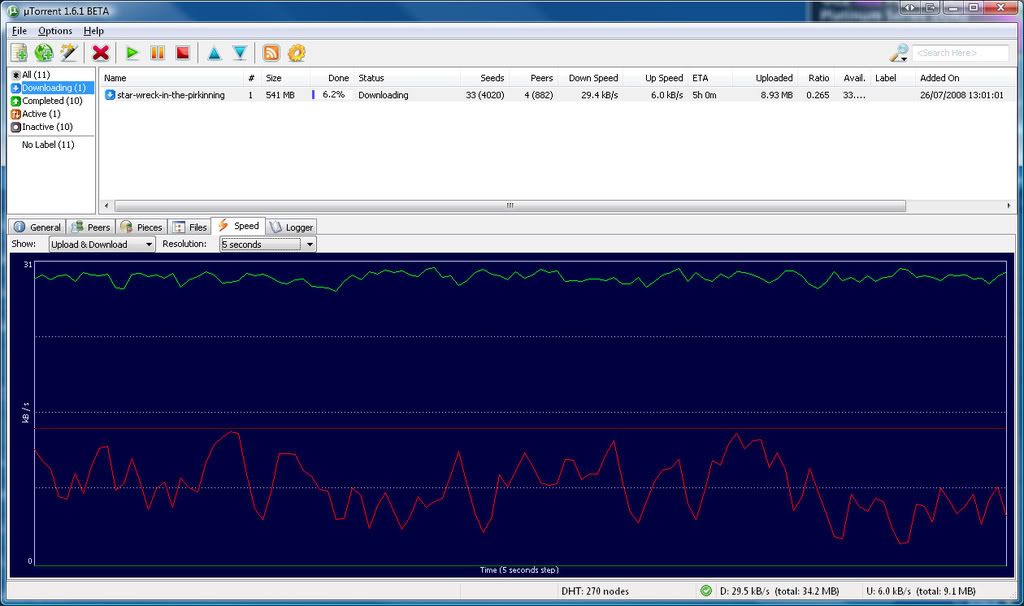The height and width of the screenshot is (606, 1024).
Task: Click the right arrow of torrent list scrollbar
Action: click(x=1008, y=206)
